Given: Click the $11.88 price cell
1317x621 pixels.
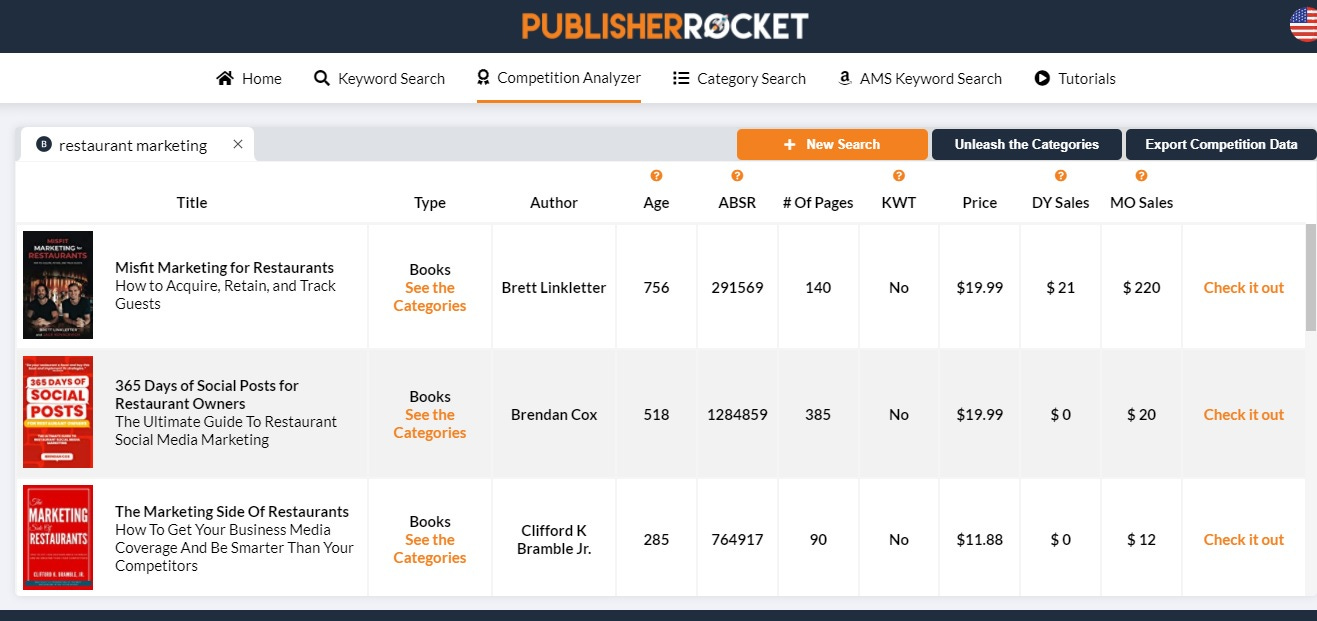Looking at the screenshot, I should (x=980, y=539).
